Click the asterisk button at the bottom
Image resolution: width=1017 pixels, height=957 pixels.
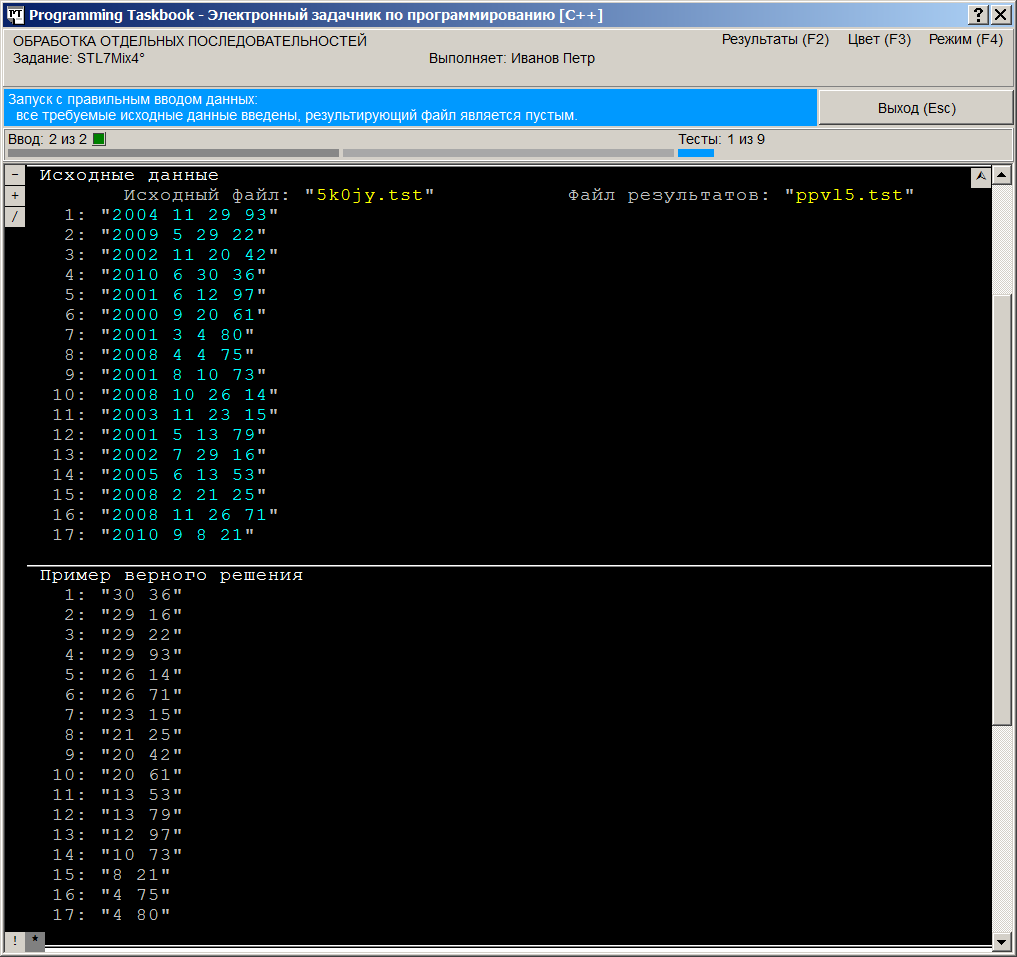point(35,940)
